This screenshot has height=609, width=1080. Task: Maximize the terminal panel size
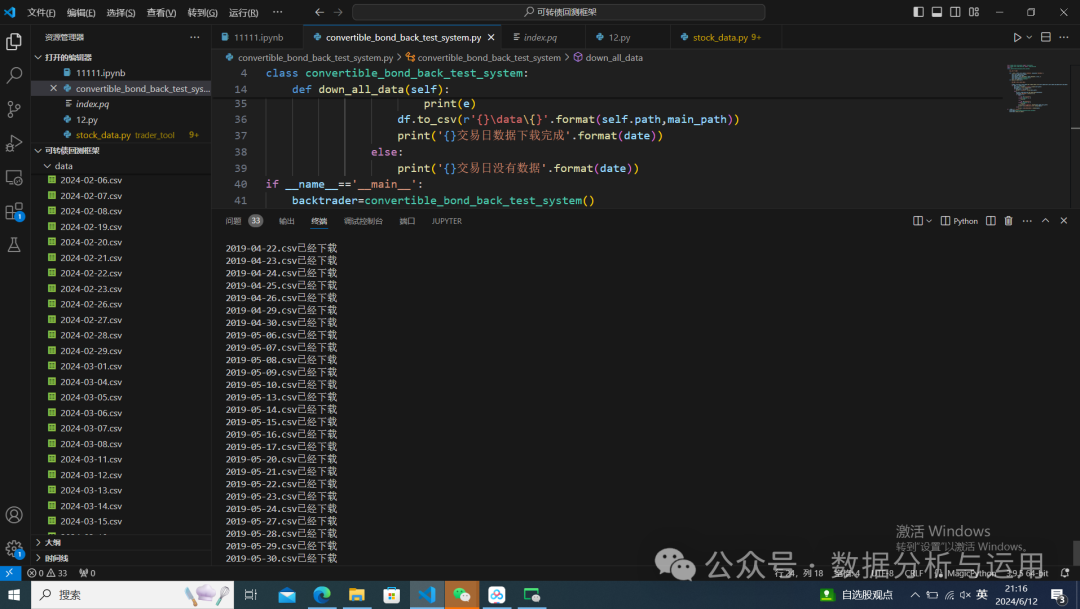[1046, 221]
